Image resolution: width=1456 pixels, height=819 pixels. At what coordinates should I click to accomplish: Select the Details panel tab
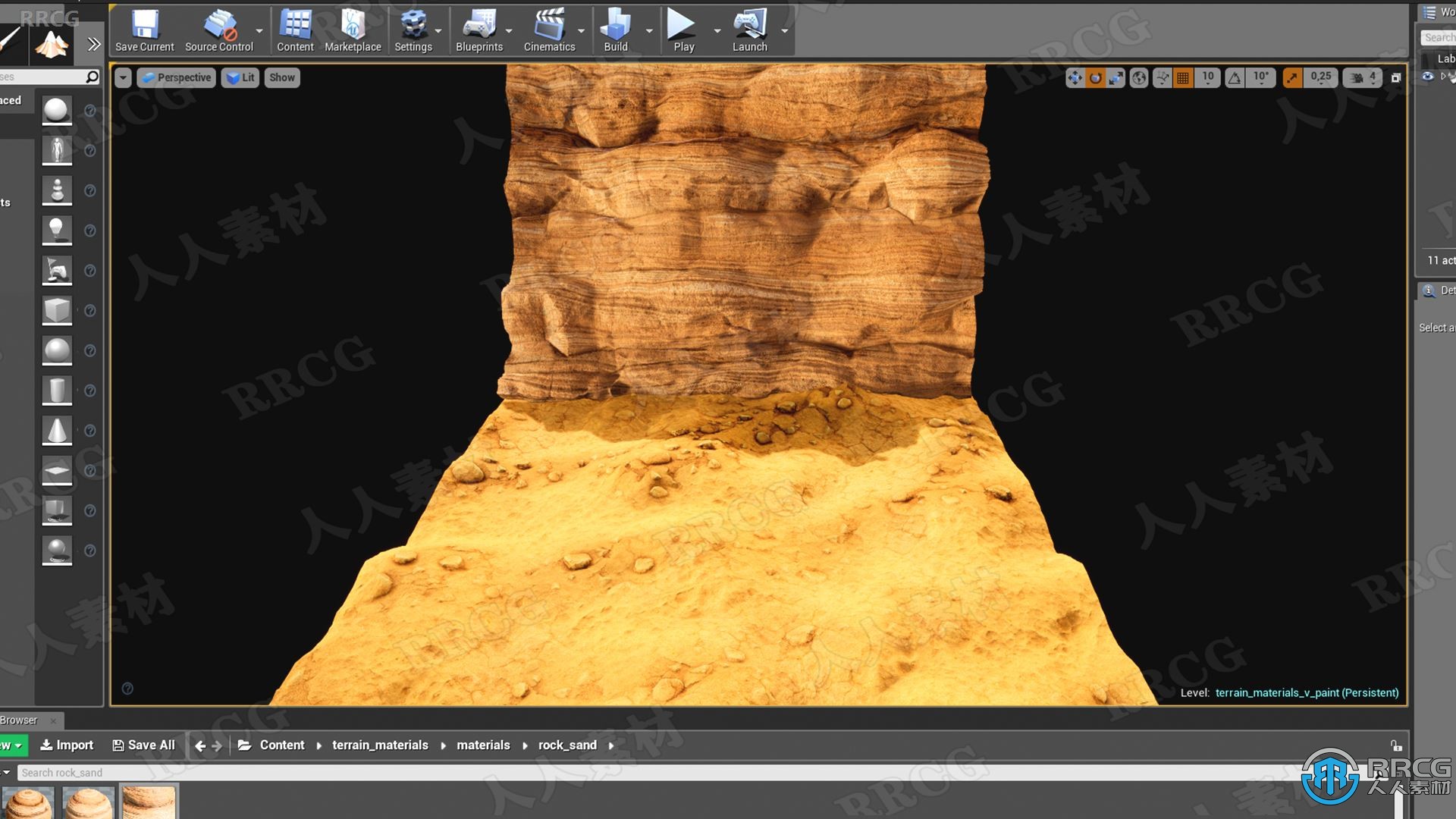coord(1438,290)
